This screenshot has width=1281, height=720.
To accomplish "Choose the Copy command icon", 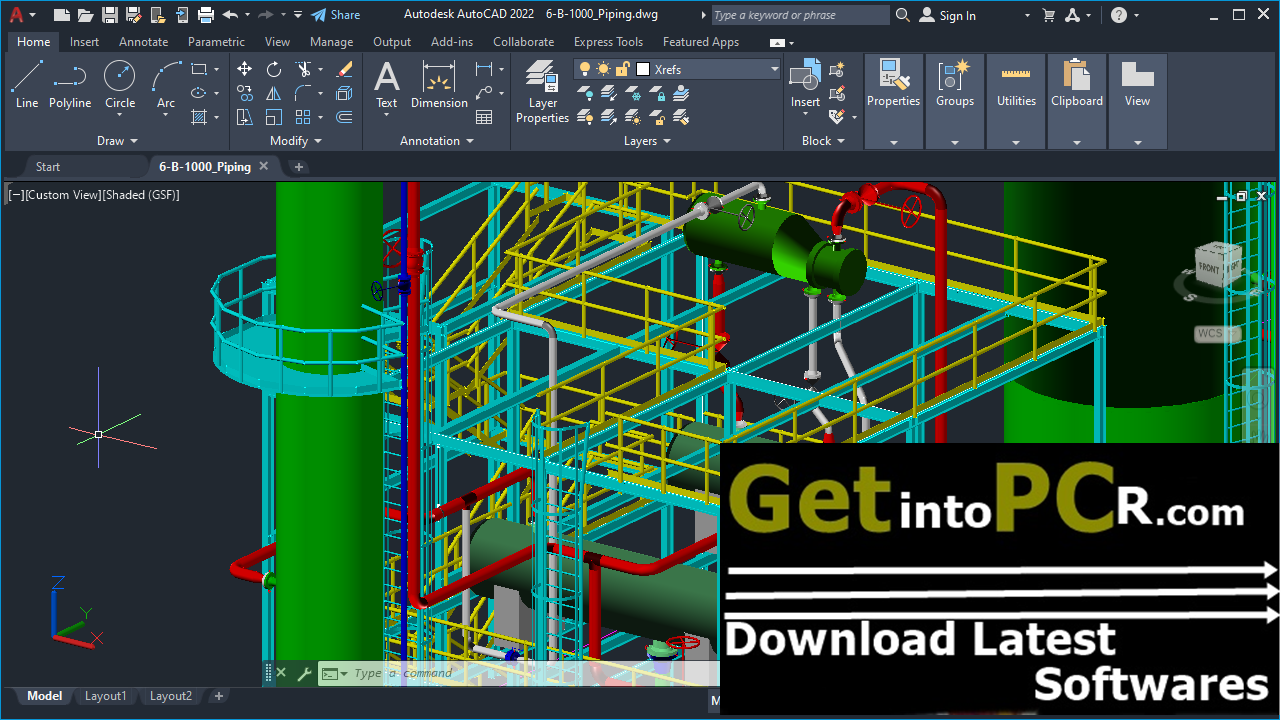I will [245, 93].
